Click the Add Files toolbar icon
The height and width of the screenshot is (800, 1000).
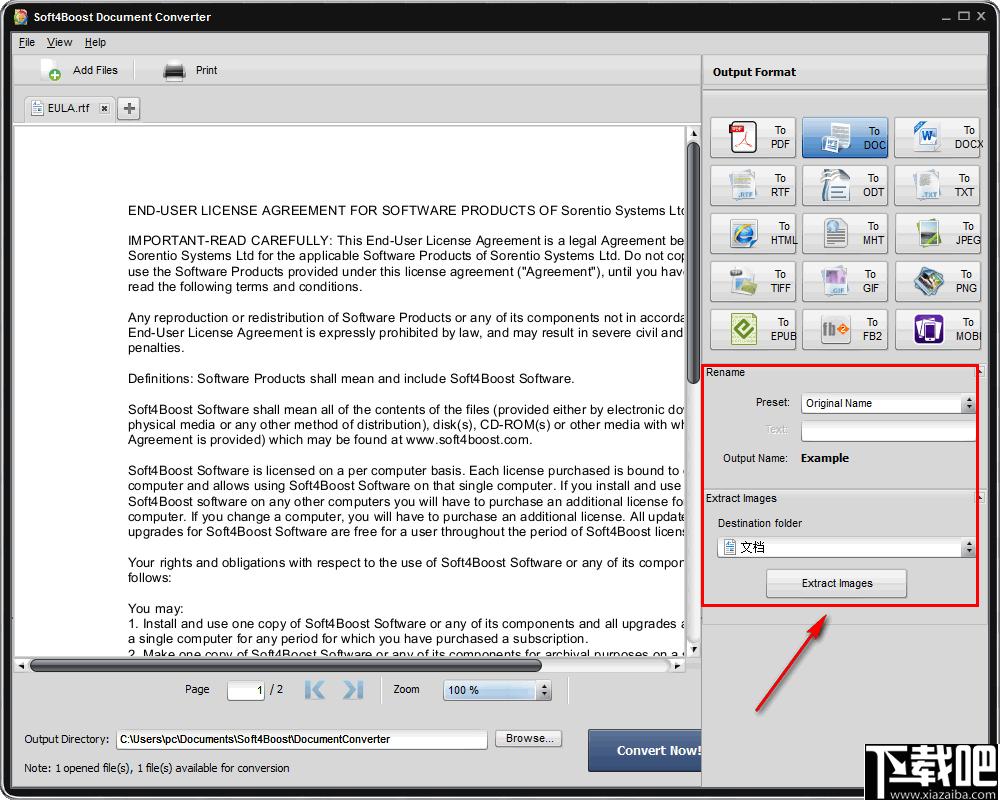[x=50, y=70]
